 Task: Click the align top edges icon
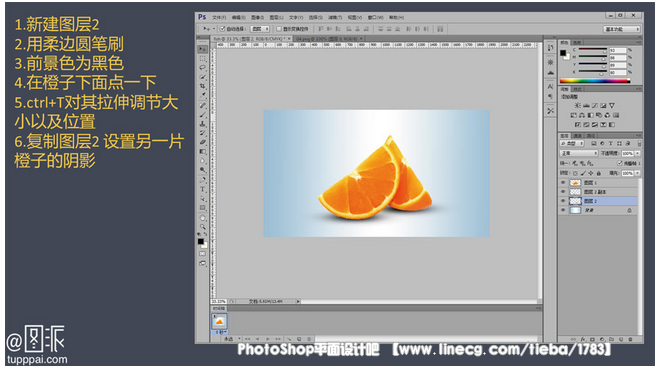[321, 29]
